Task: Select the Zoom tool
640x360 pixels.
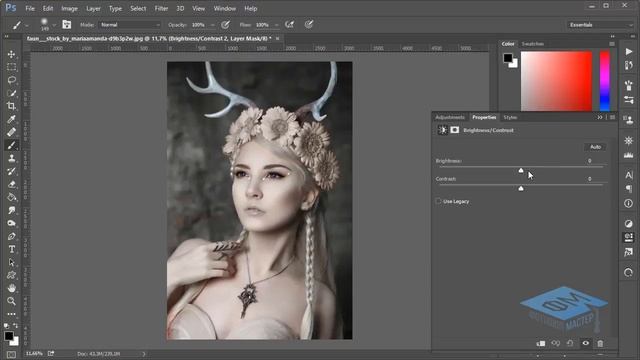Action: (11, 301)
